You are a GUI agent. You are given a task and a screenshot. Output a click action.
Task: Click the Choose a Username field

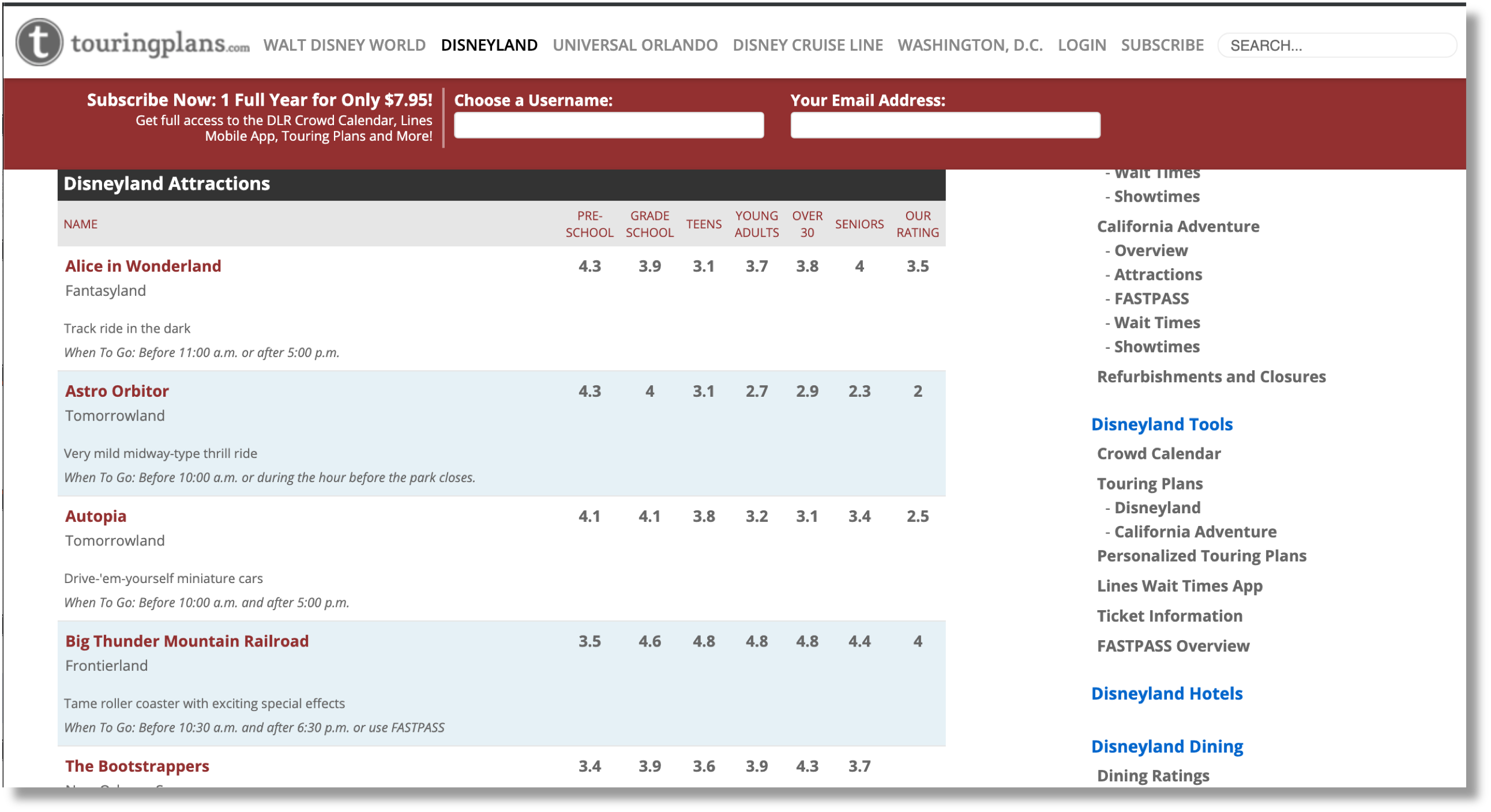pyautogui.click(x=609, y=125)
